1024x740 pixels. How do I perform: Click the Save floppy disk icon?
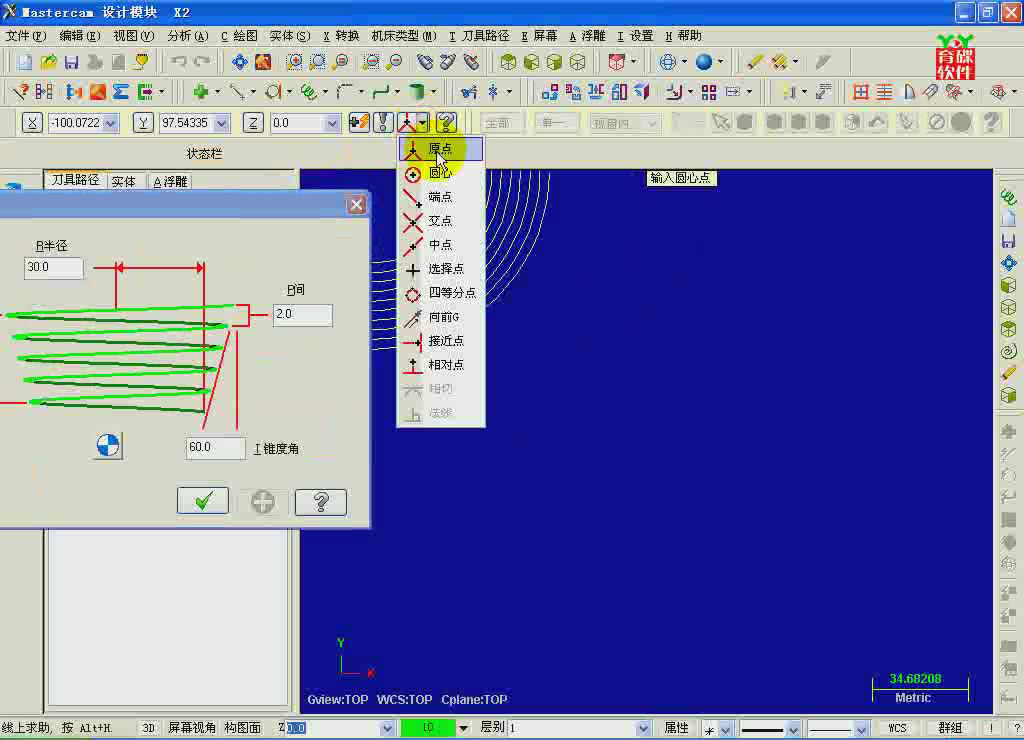[71, 62]
